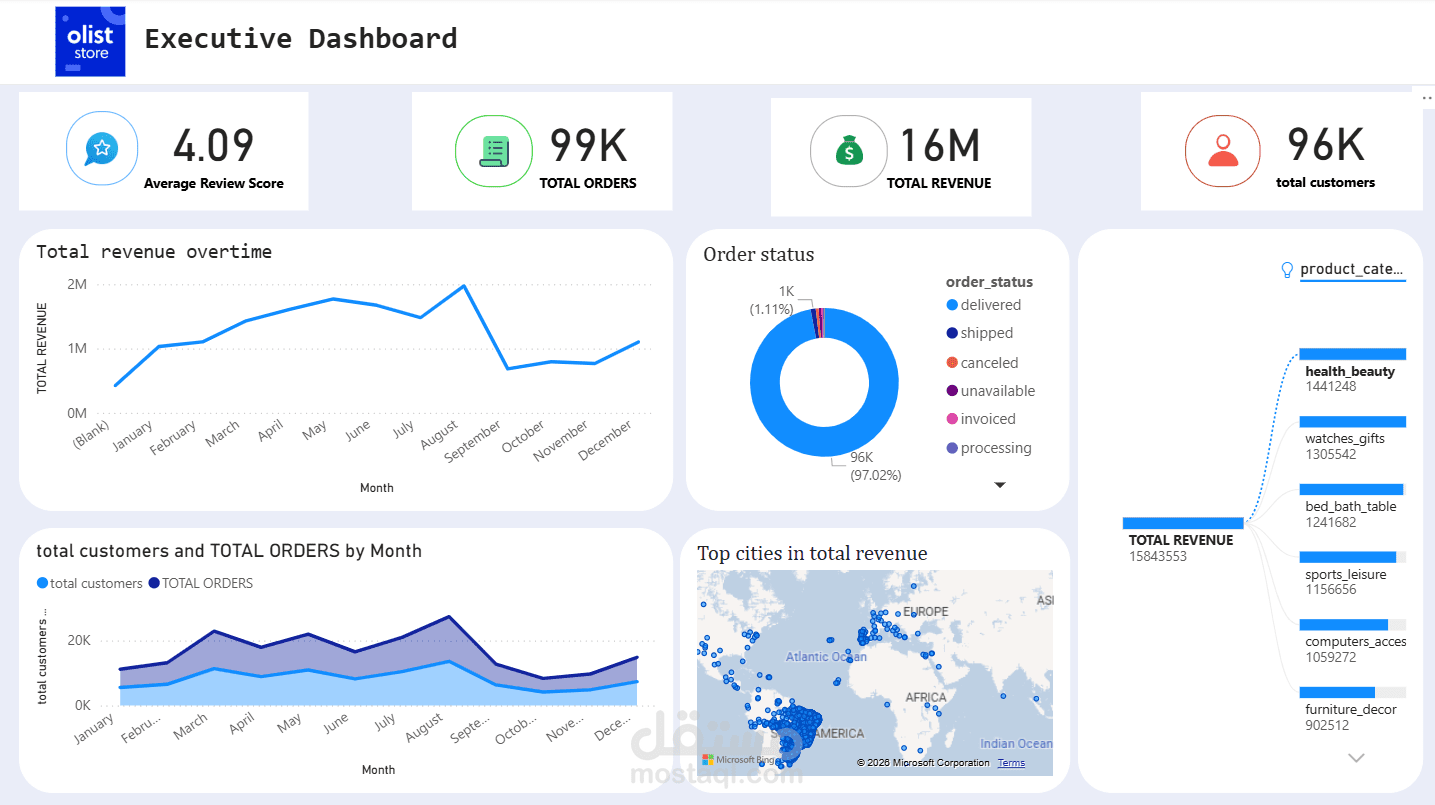Click the 15843553 total revenue figure
This screenshot has width=1435, height=805.
[x=1158, y=556]
